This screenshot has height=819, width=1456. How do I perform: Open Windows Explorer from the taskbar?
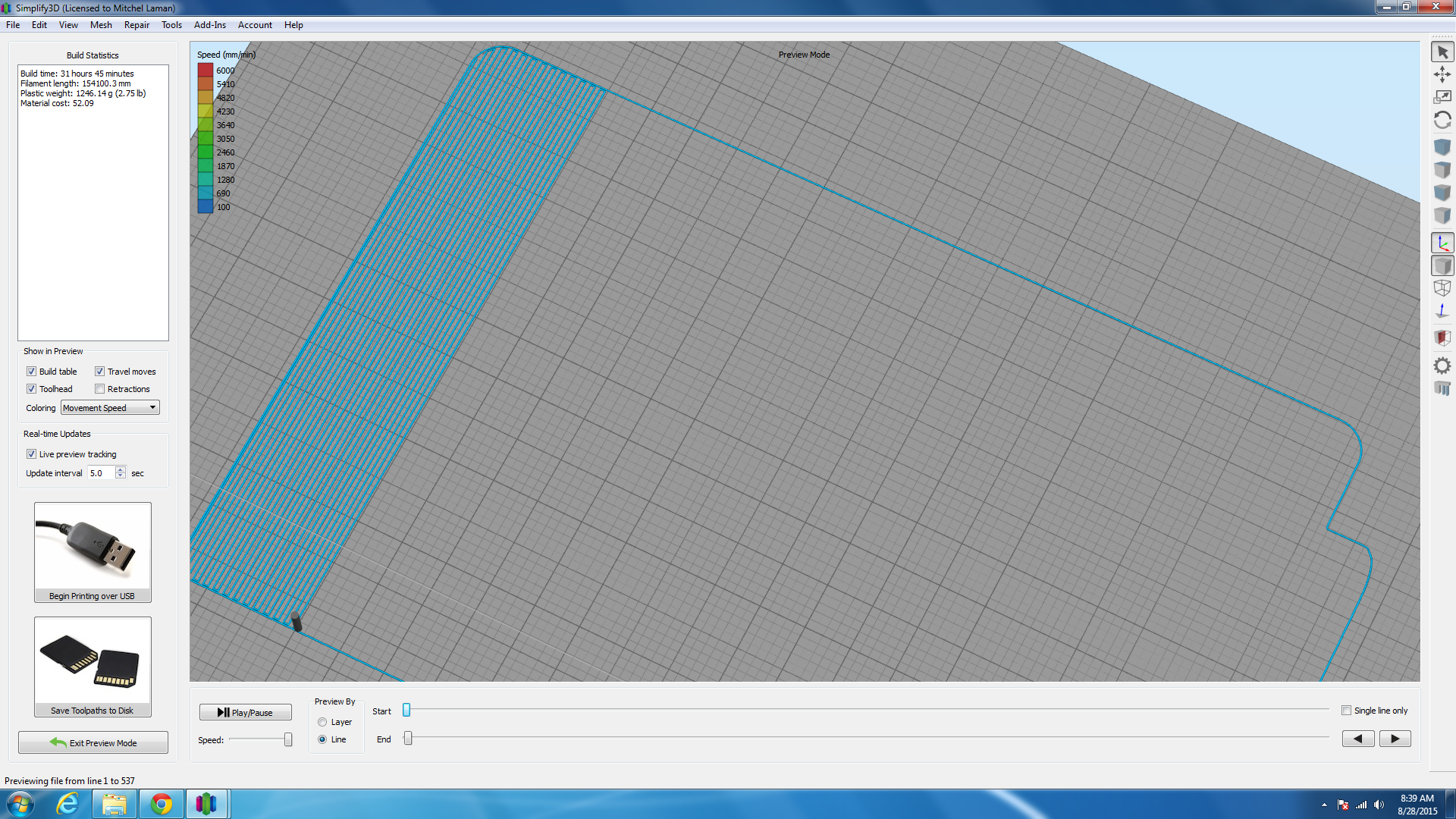[115, 804]
